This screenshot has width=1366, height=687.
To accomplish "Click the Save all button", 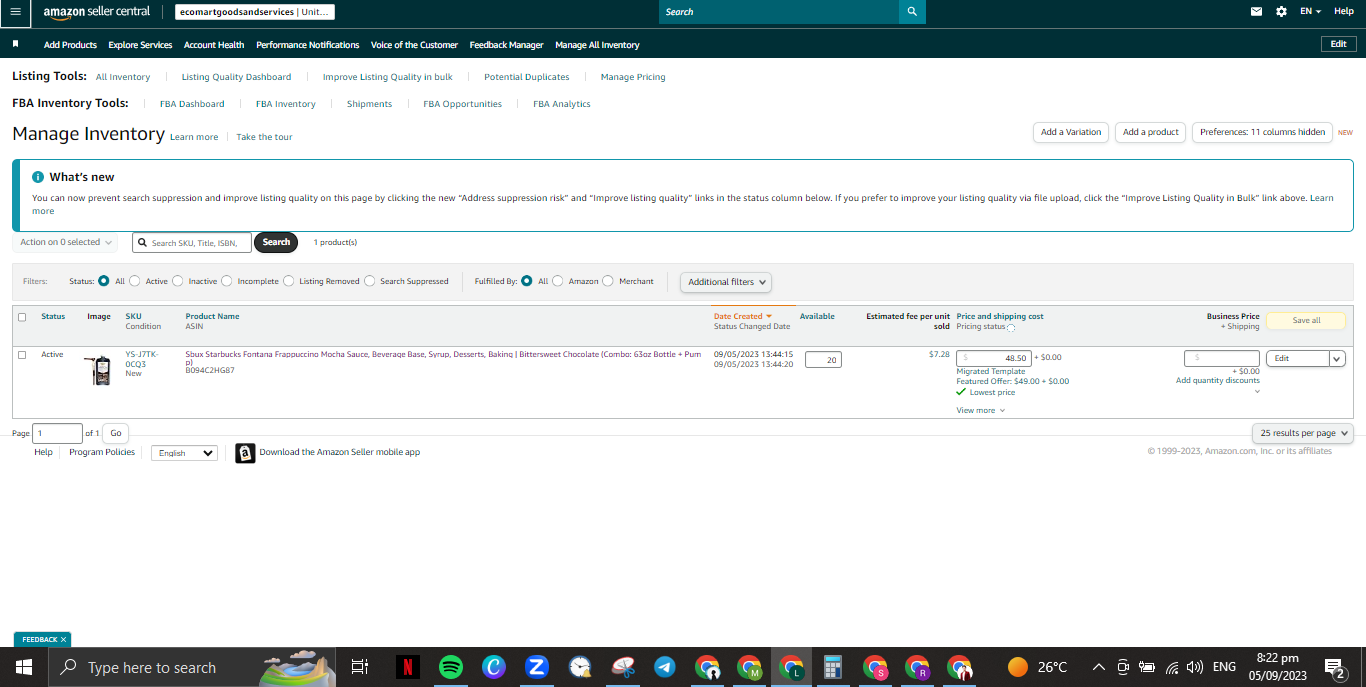I will (1306, 321).
